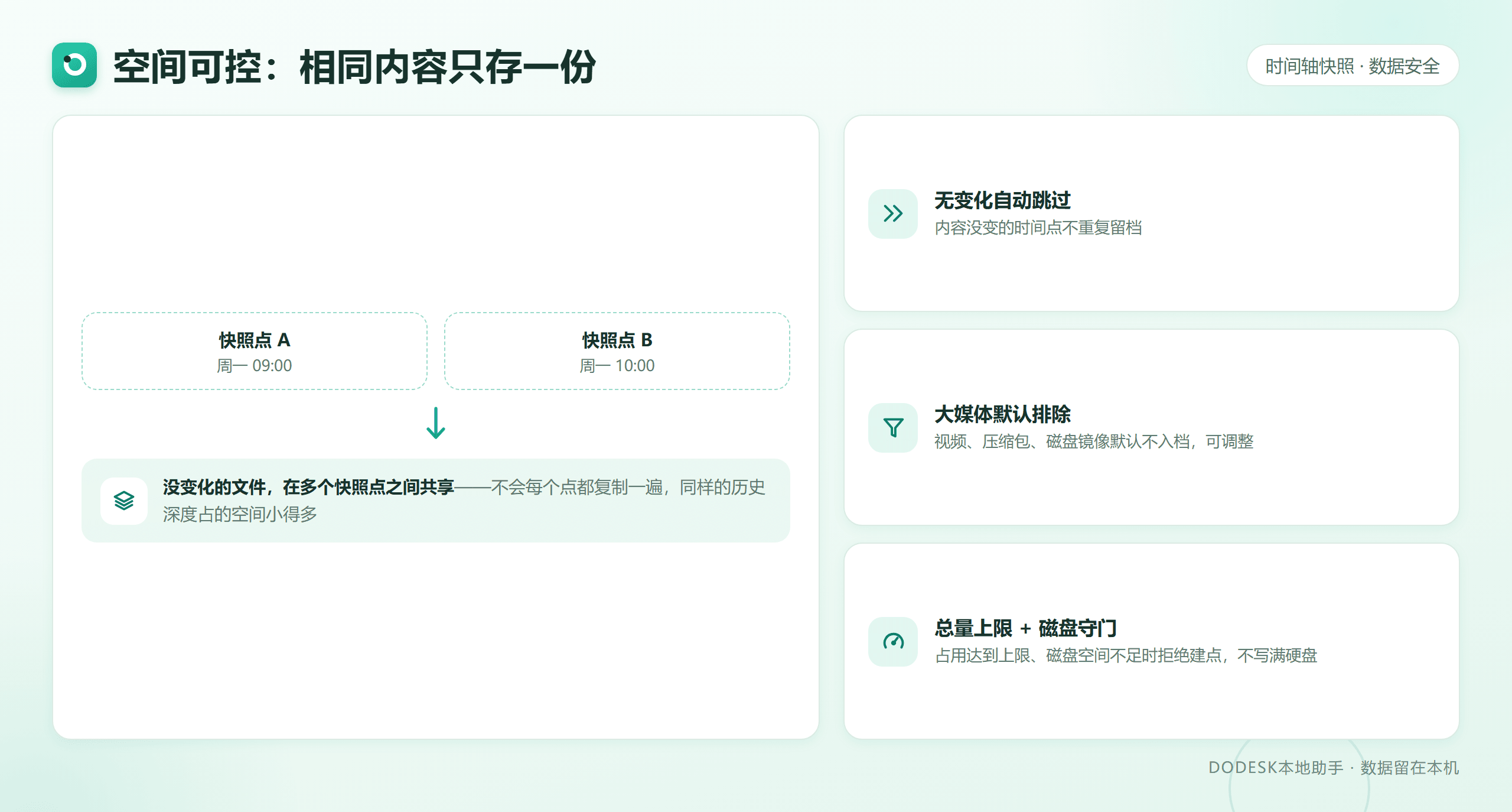Screen dimensions: 1512x812
Task: Click the text 占用达到上限、磁盘空间不足时拒绝建点
Action: point(1078,655)
